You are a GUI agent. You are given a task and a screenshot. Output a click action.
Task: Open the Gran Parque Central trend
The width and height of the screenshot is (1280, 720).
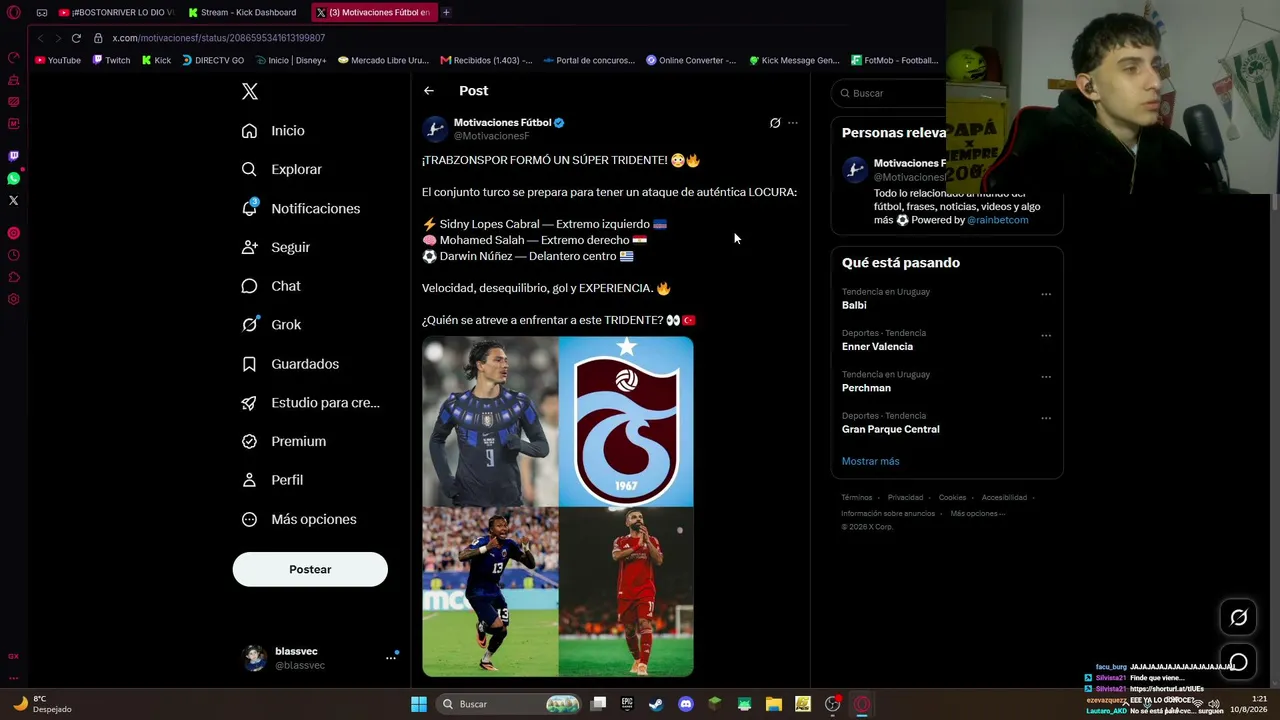pyautogui.click(x=890, y=429)
